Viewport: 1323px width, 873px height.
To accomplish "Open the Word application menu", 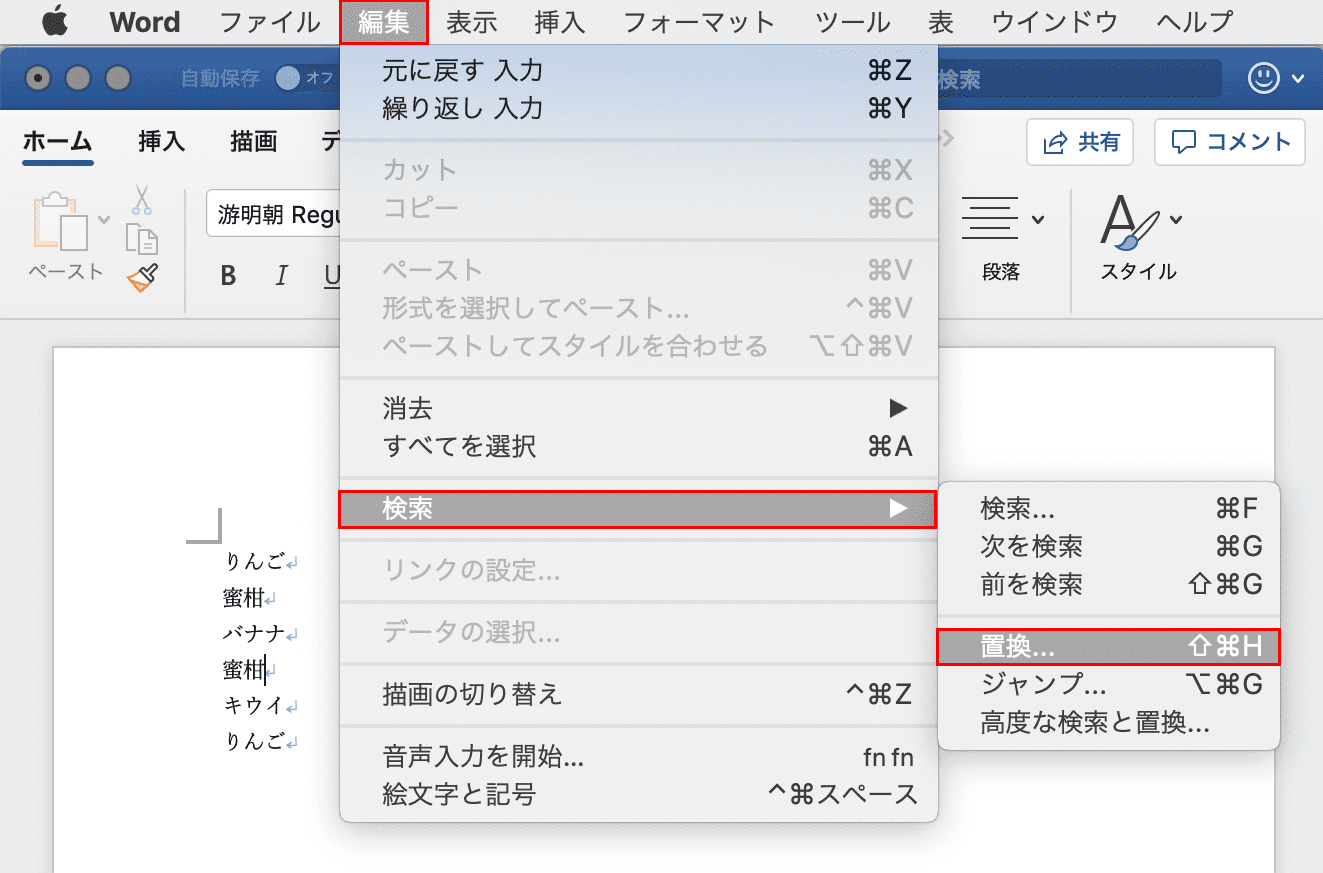I will pyautogui.click(x=144, y=21).
